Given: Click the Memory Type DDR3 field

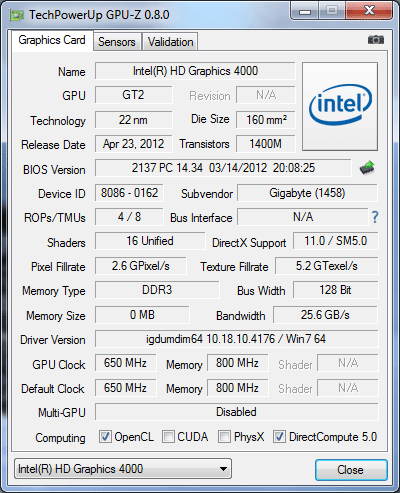Looking at the screenshot, I should coord(157,290).
